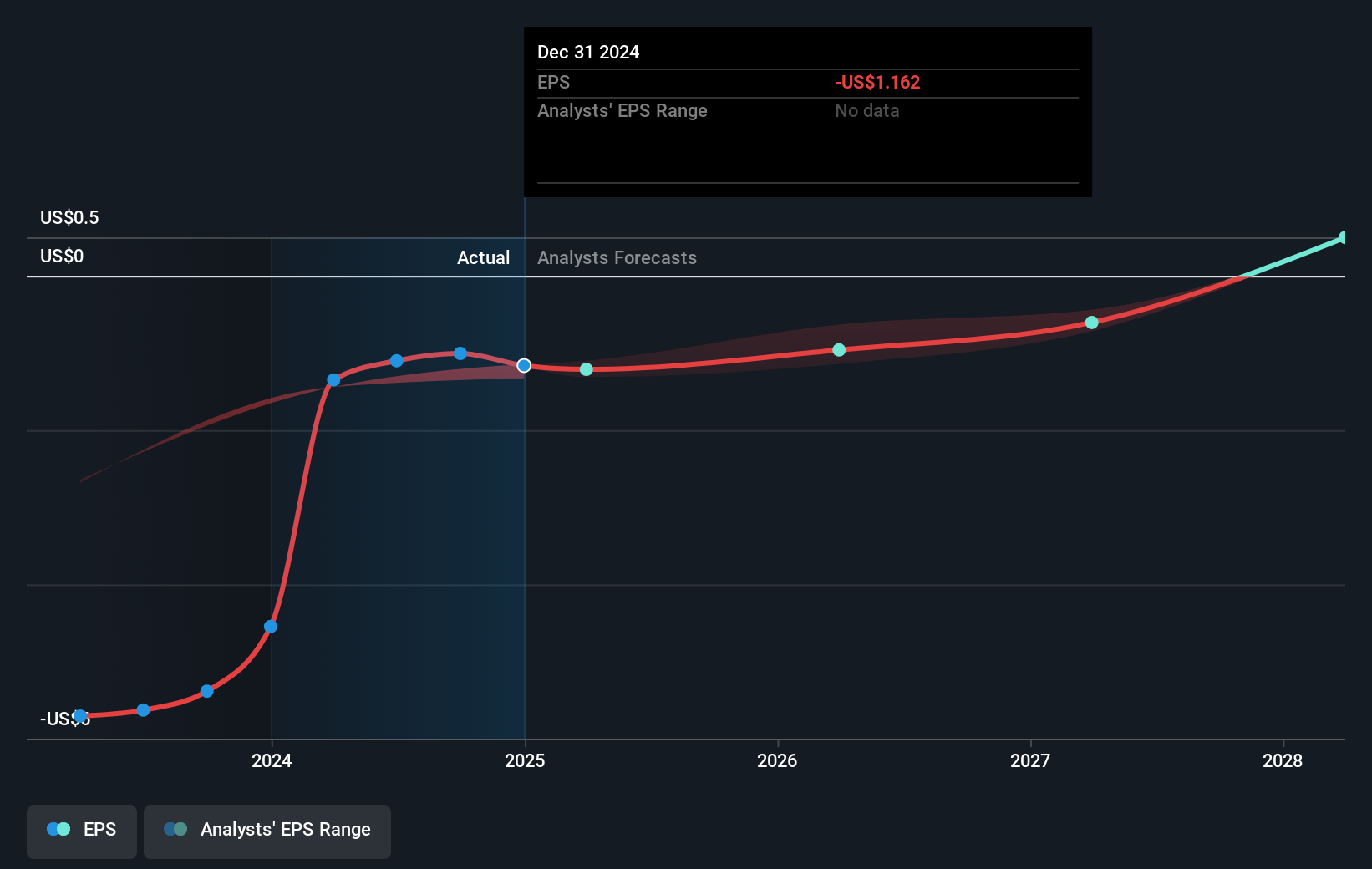This screenshot has width=1372, height=869.
Task: Click the 'Dec 31 2024' tooltip date
Action: pos(588,53)
